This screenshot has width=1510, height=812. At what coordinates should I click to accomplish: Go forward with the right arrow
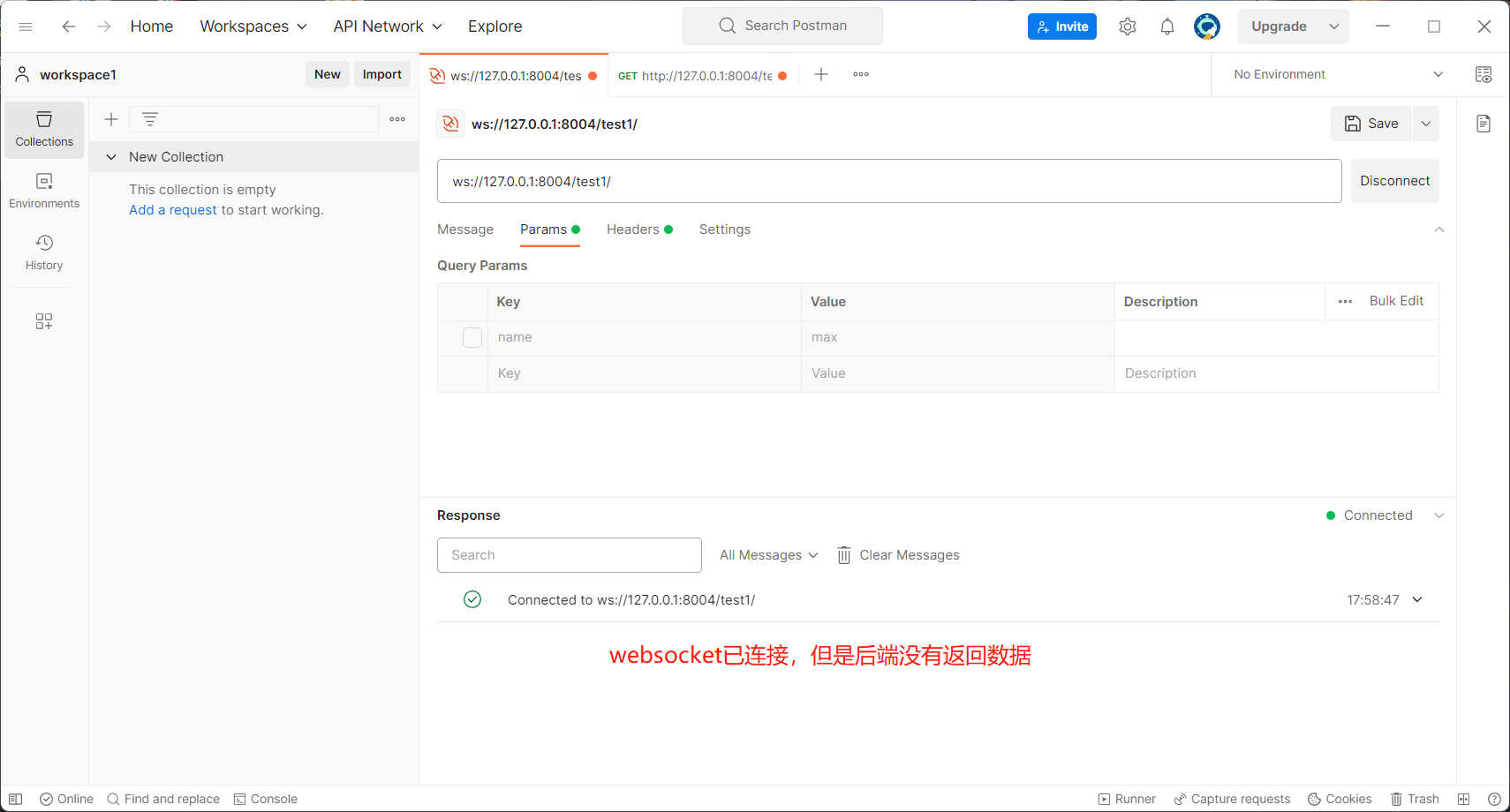coord(104,26)
